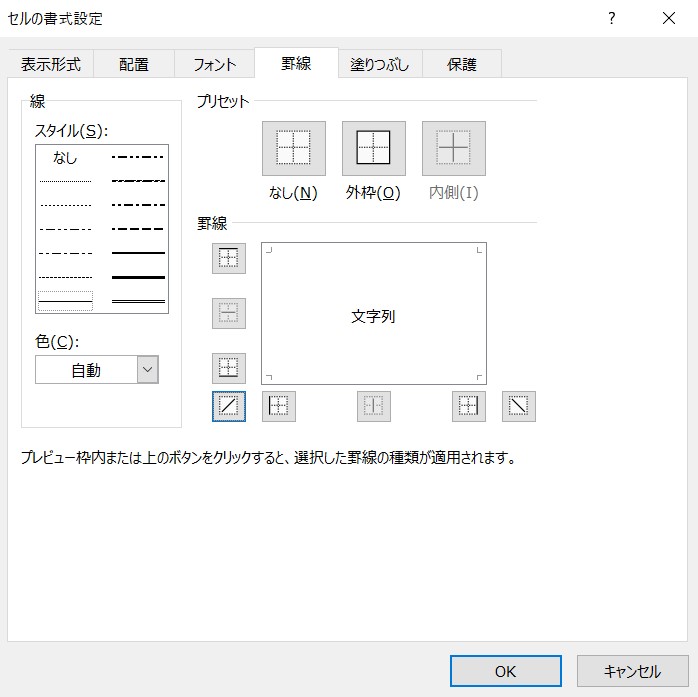Select the thin dash-dot style in the fourth row
Viewport: 698px width, 697px height.
pyautogui.click(x=65, y=229)
